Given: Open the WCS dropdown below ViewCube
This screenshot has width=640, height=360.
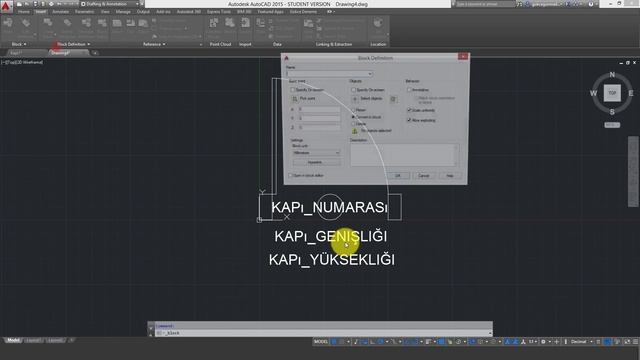Looking at the screenshot, I should point(612,125).
